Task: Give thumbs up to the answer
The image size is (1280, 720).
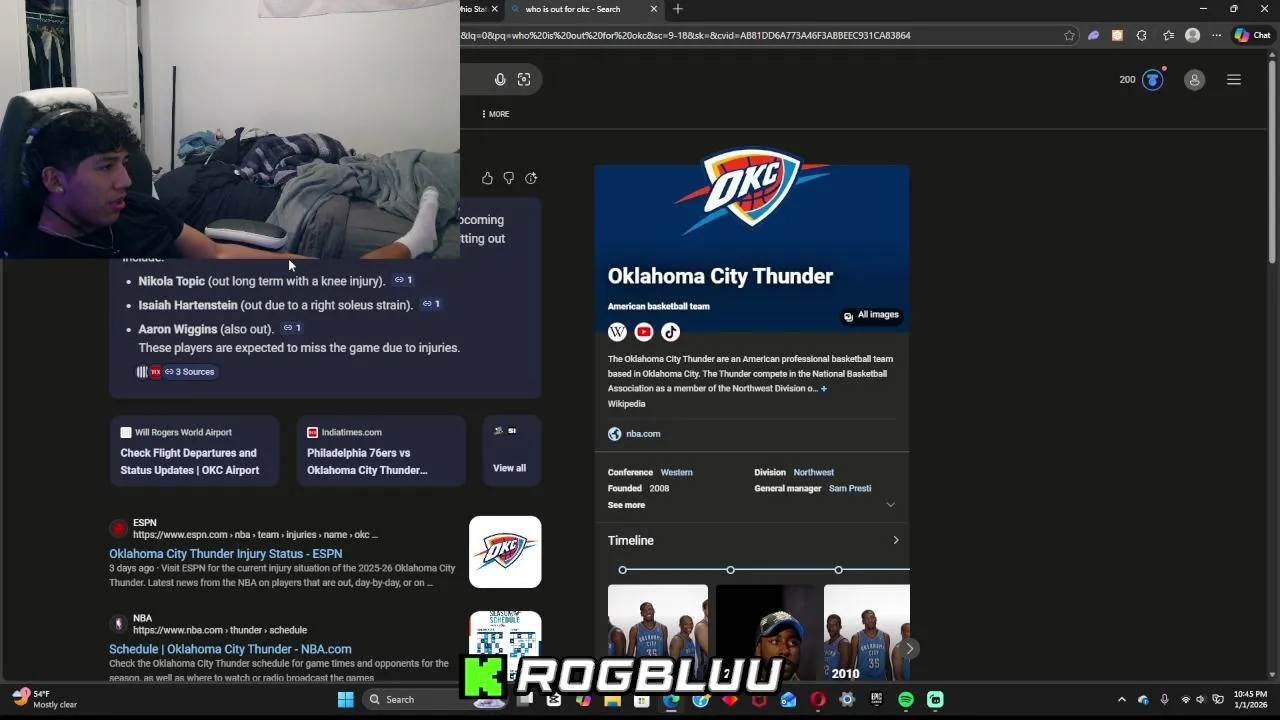Action: click(487, 178)
